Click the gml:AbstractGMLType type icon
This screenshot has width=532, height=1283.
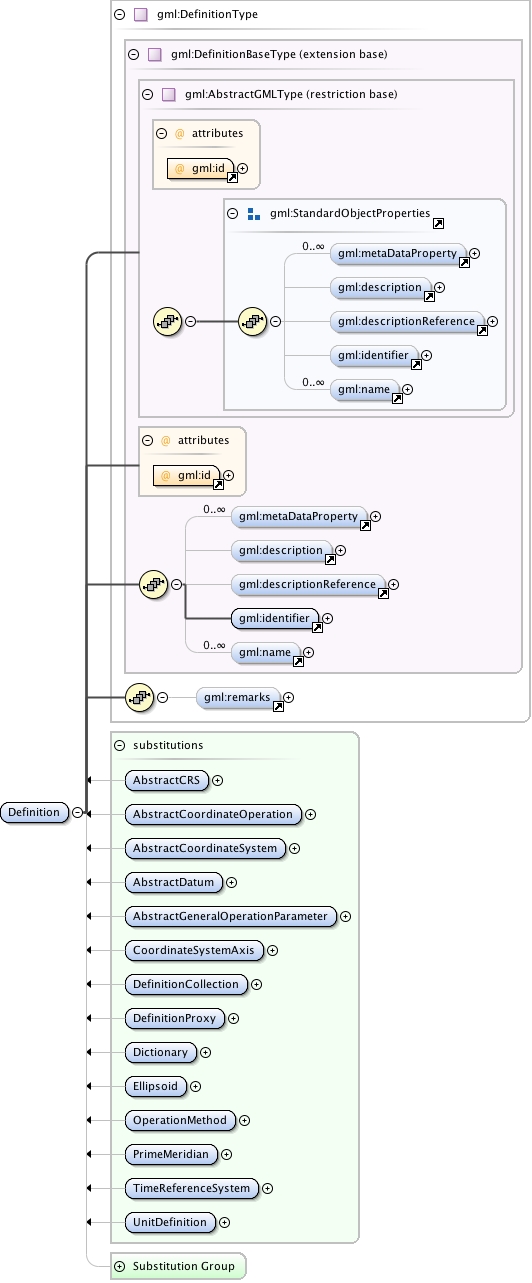(169, 94)
